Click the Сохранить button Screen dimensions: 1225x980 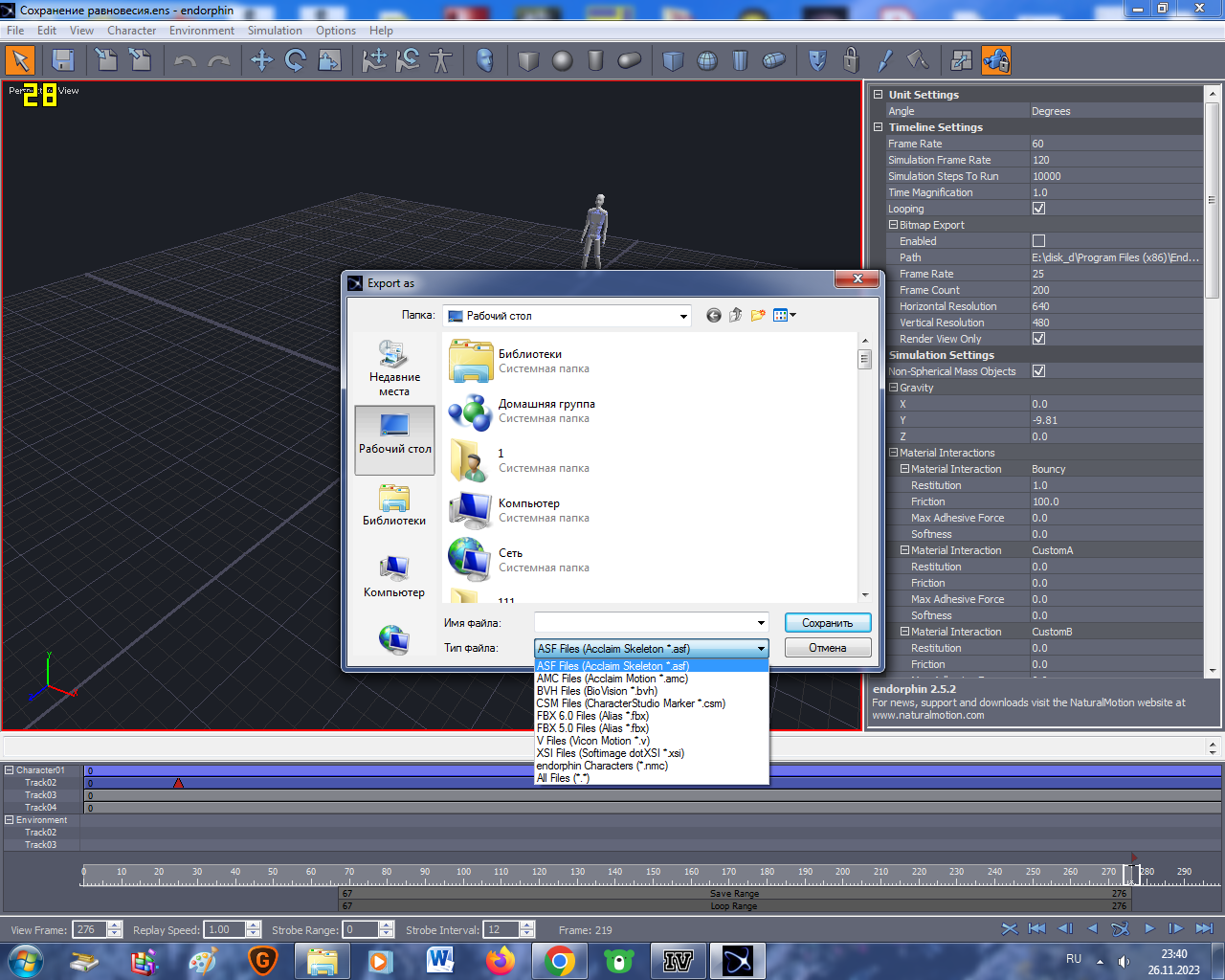tap(827, 623)
